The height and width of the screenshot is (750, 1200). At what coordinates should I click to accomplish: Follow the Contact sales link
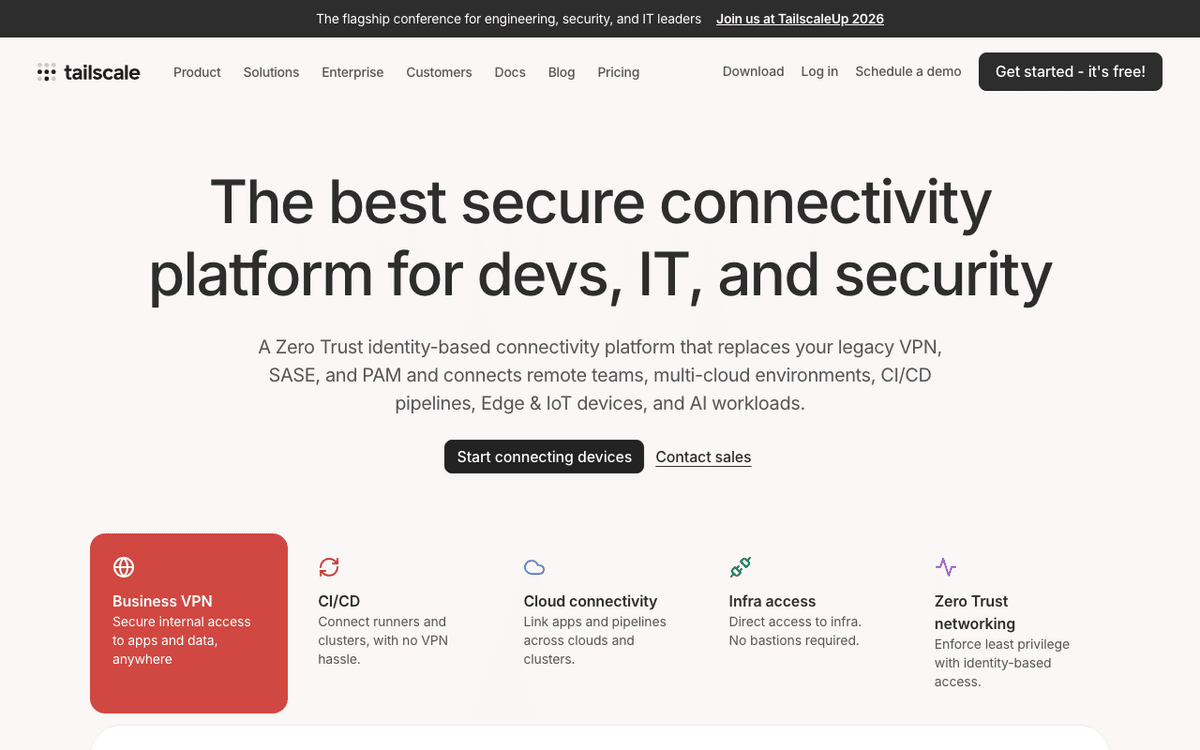point(703,457)
